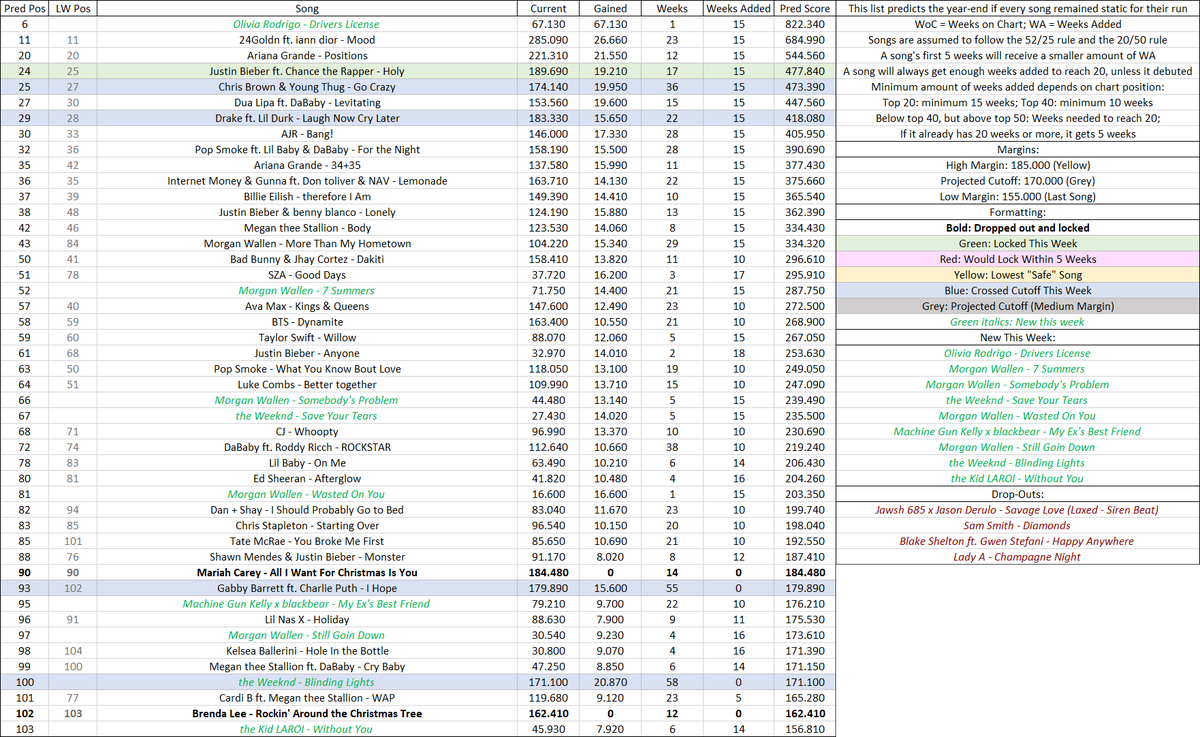This screenshot has width=1200, height=737.
Task: Select "Red: Would Lock Within 5 Weeks" legend cell
Action: 1018,259
